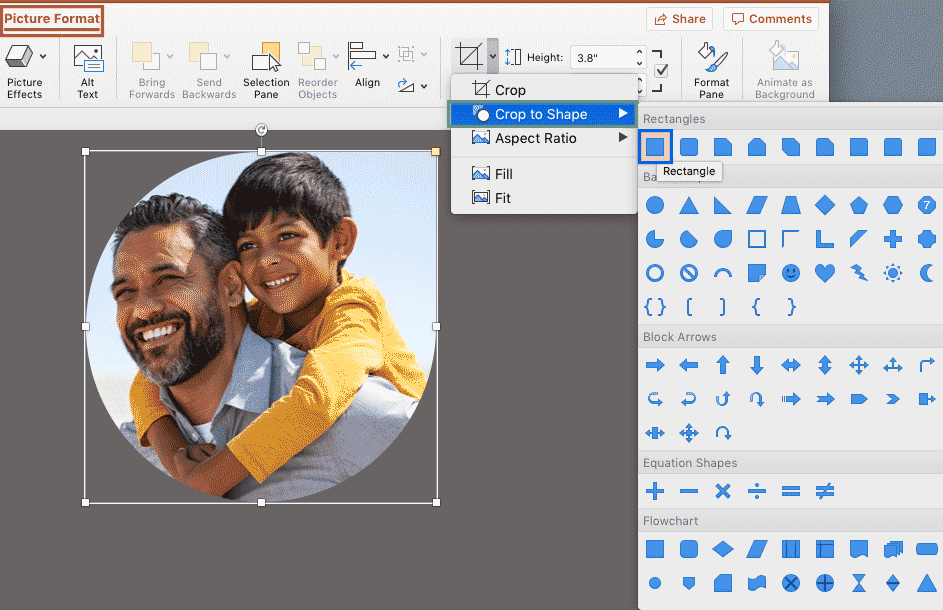Pick the Lightning Bolt shape
Screen dimensions: 943x610
point(858,272)
